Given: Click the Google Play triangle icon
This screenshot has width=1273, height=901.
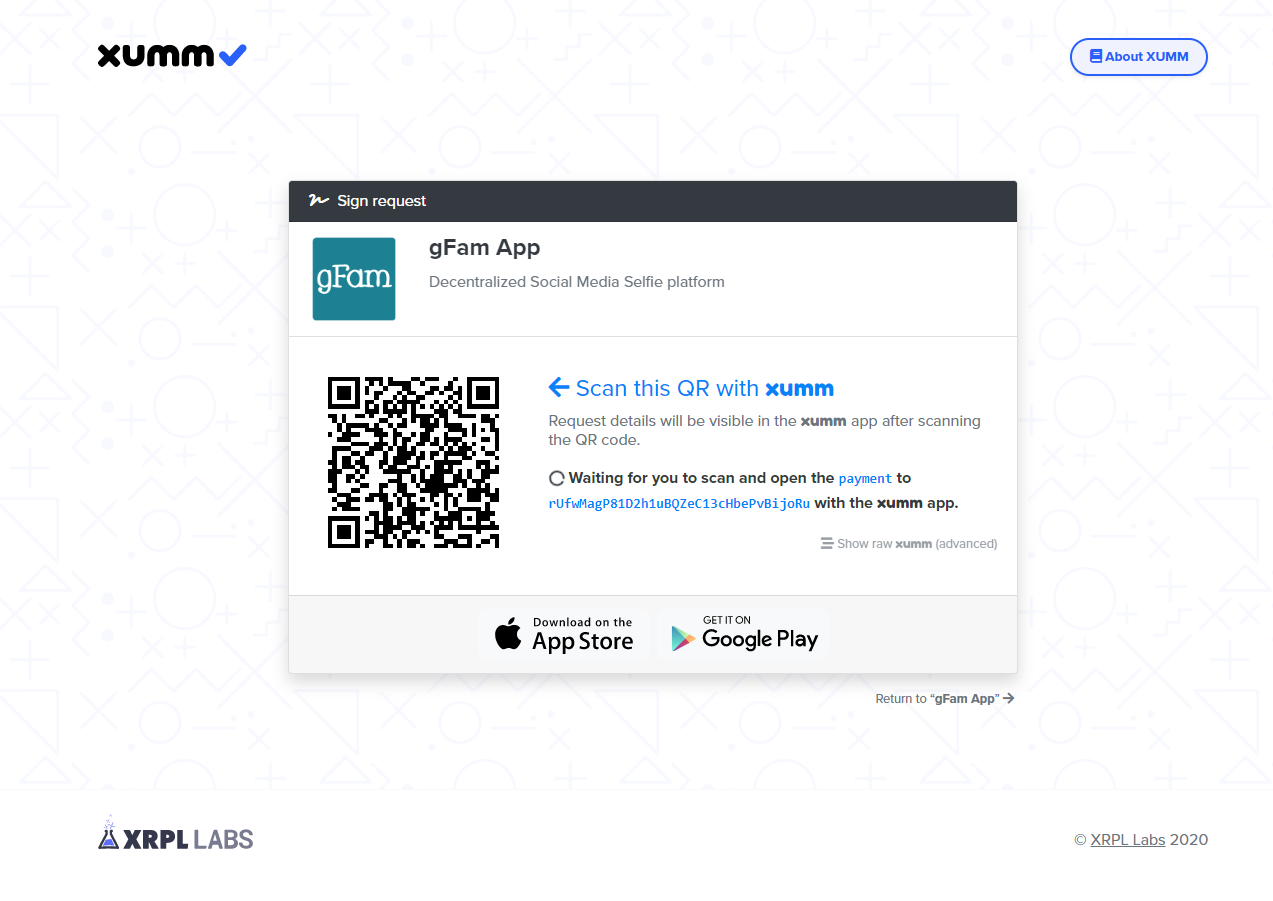Looking at the screenshot, I should point(683,638).
